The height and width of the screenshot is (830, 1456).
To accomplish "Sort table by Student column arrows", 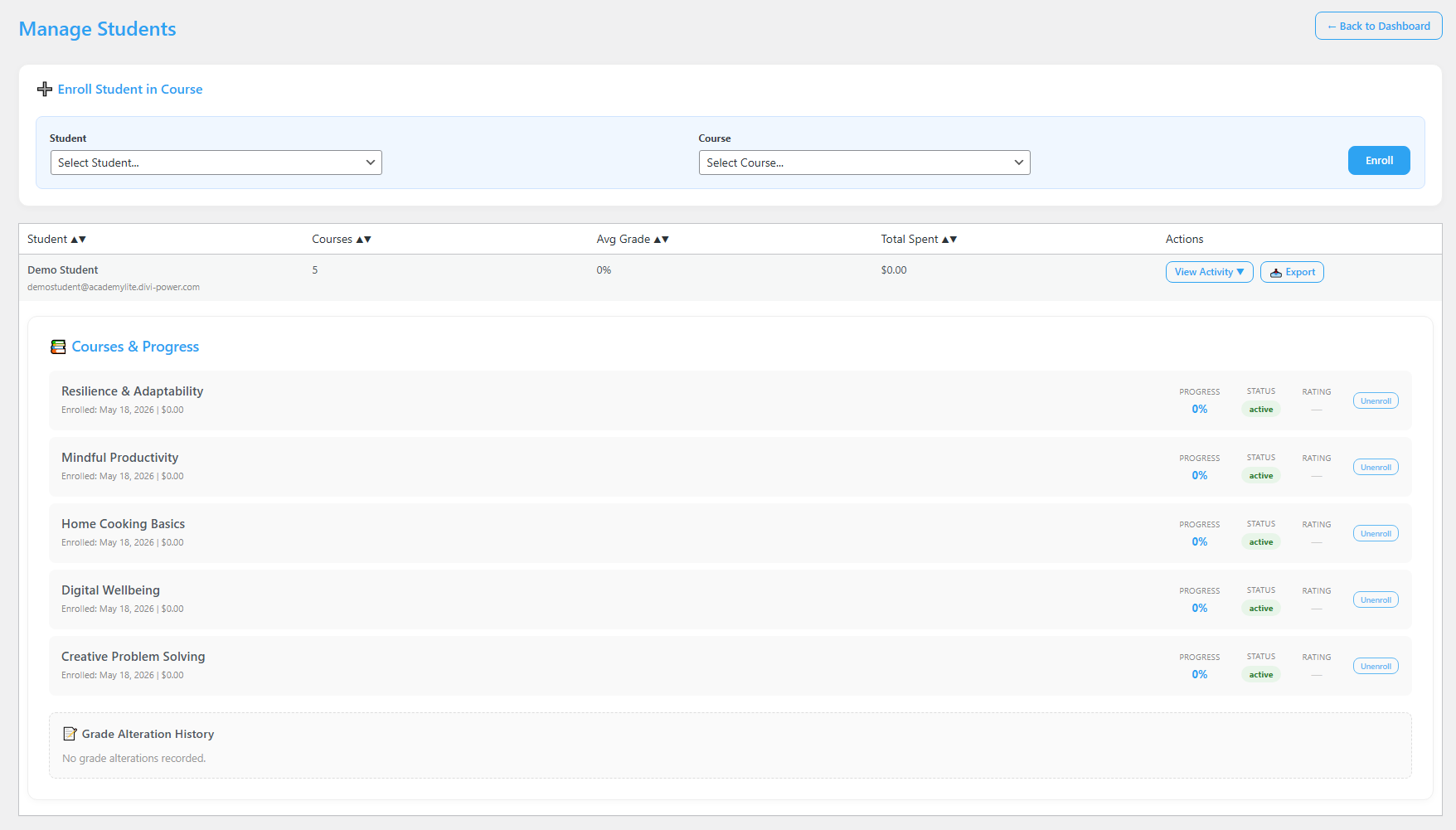I will pyautogui.click(x=79, y=240).
